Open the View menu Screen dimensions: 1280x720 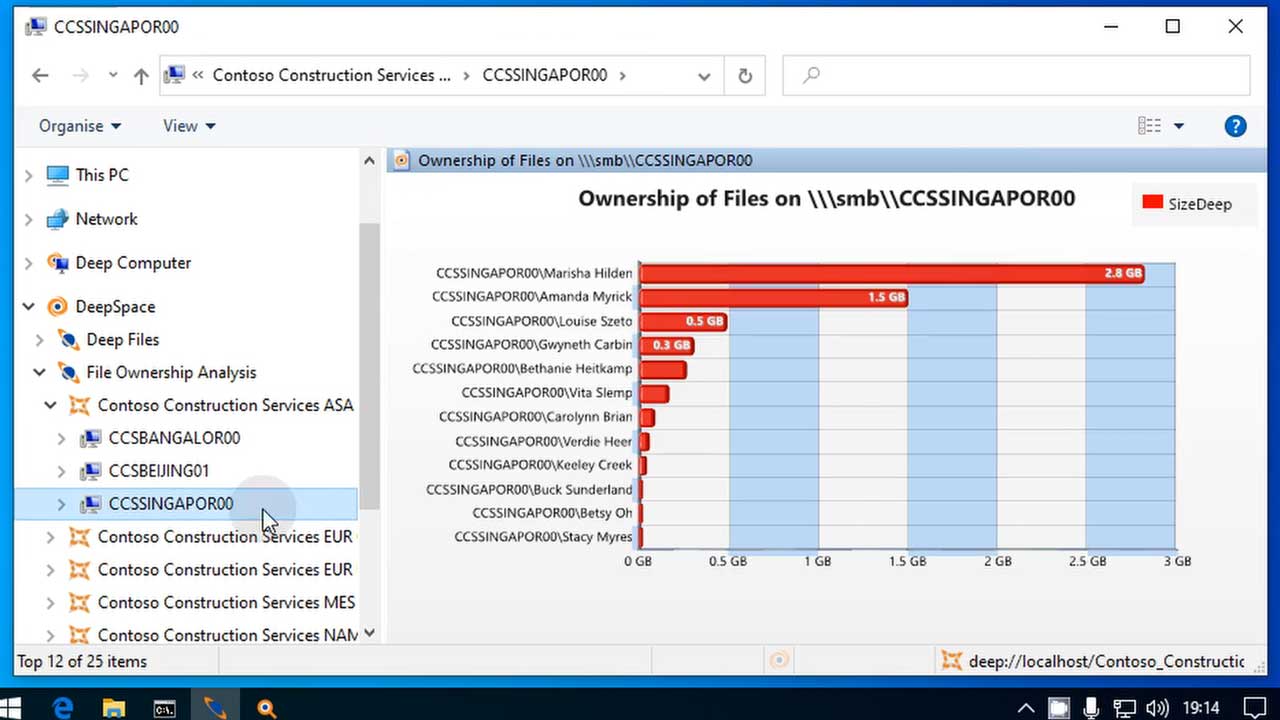coord(189,126)
